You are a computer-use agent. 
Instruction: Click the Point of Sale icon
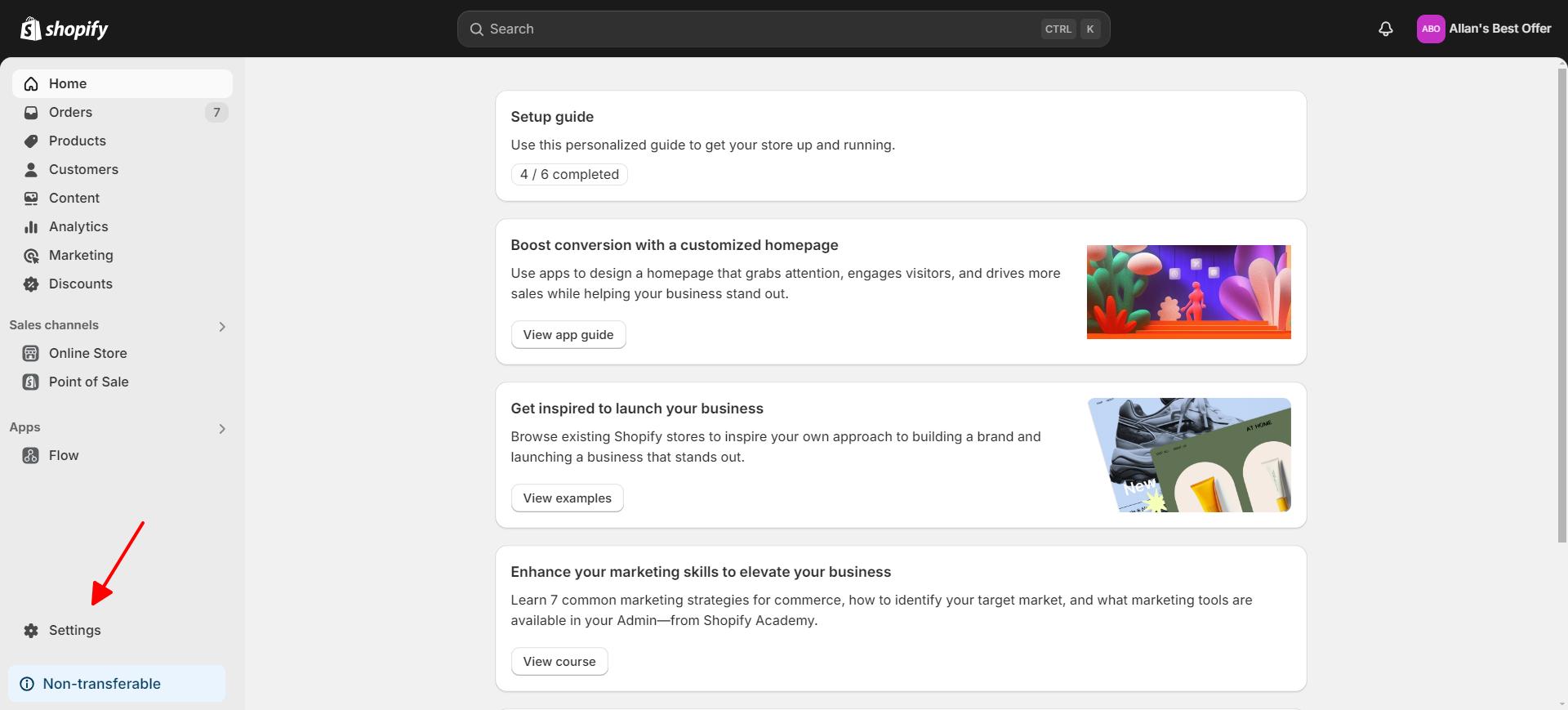pyautogui.click(x=31, y=382)
